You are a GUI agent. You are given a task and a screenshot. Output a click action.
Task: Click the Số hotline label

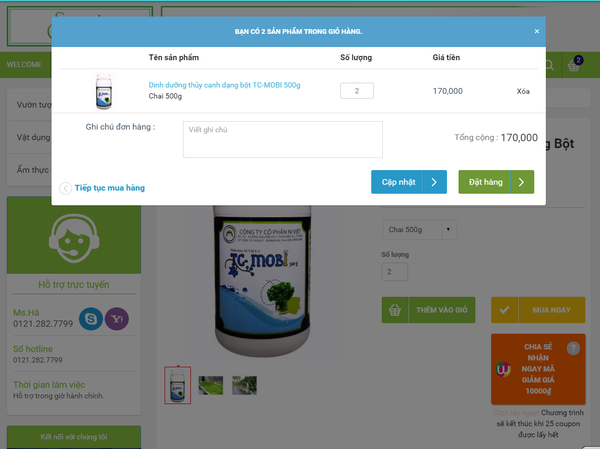tap(33, 349)
